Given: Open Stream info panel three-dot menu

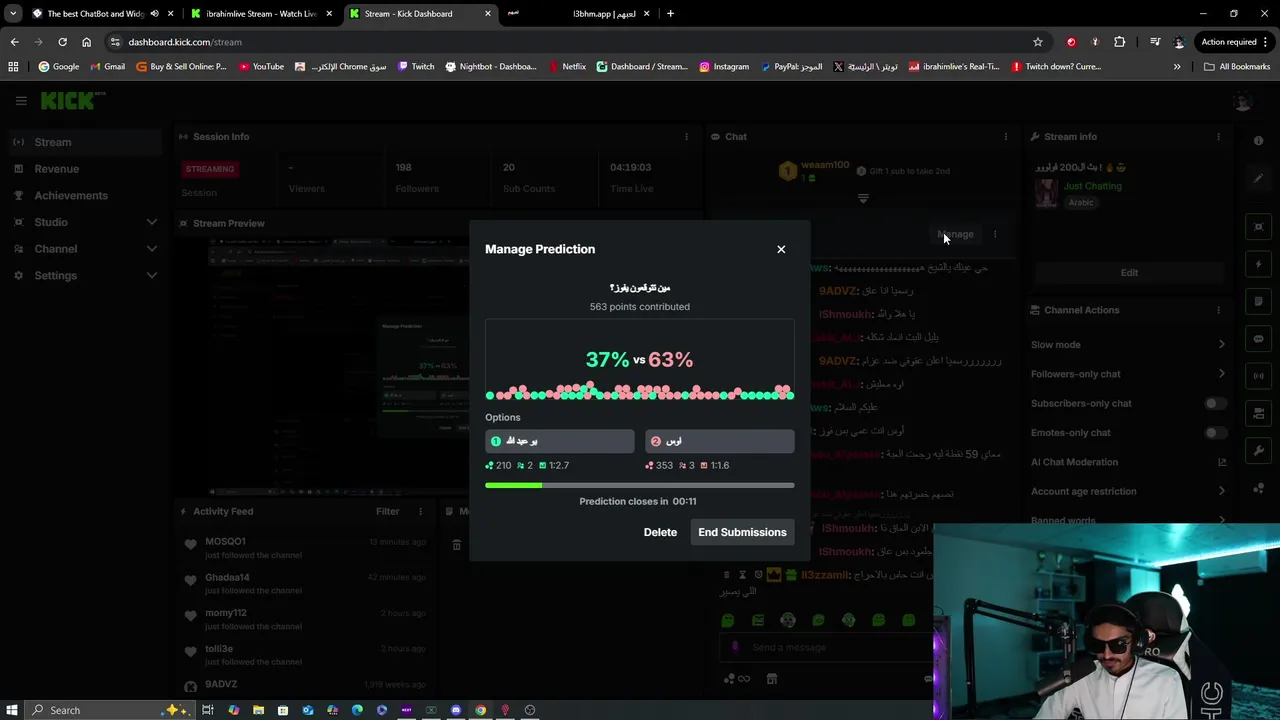Looking at the screenshot, I should (1218, 137).
